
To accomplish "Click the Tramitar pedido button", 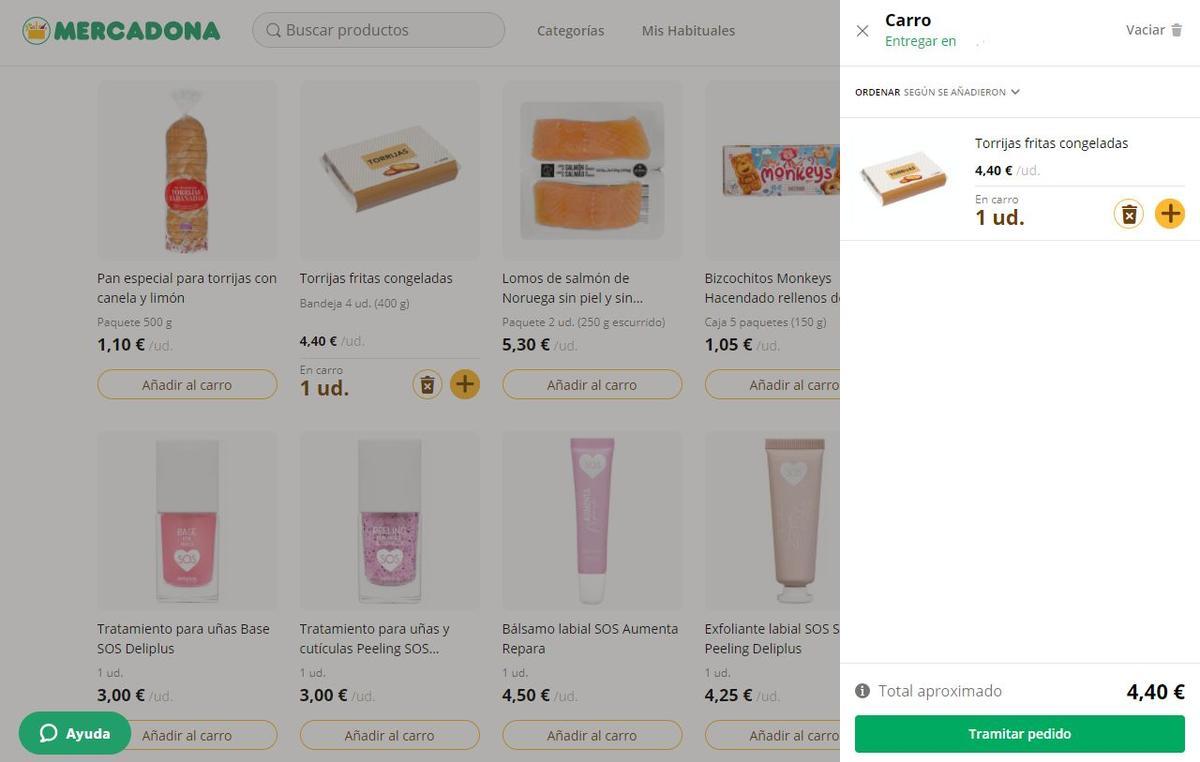I will pos(1018,731).
